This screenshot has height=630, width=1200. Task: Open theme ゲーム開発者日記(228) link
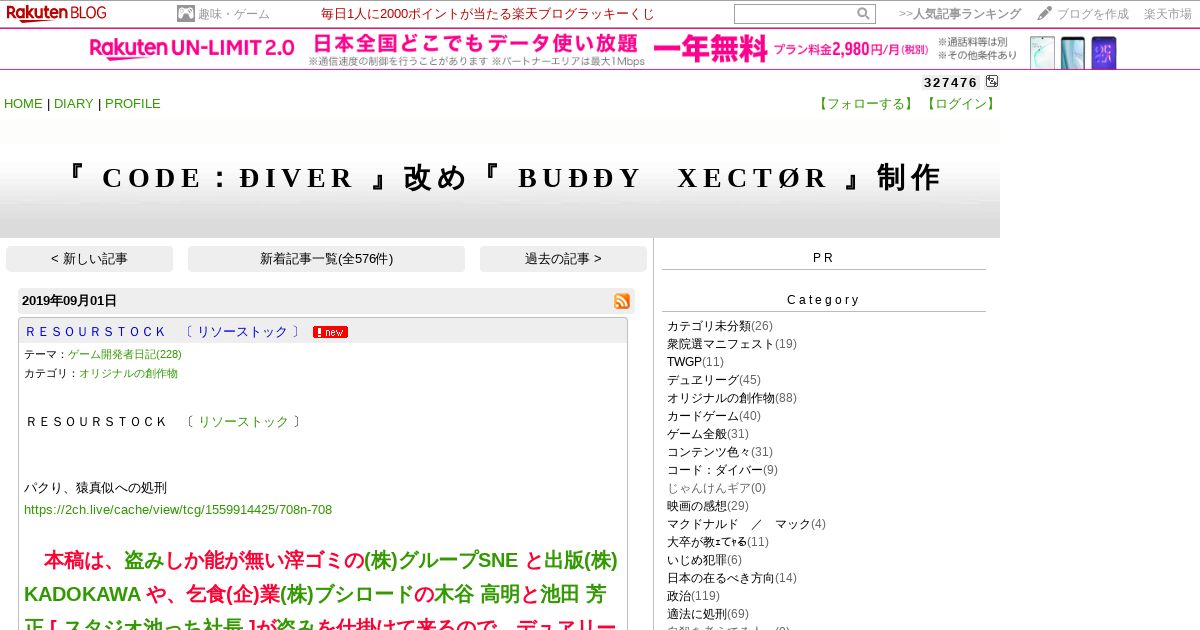(x=125, y=354)
